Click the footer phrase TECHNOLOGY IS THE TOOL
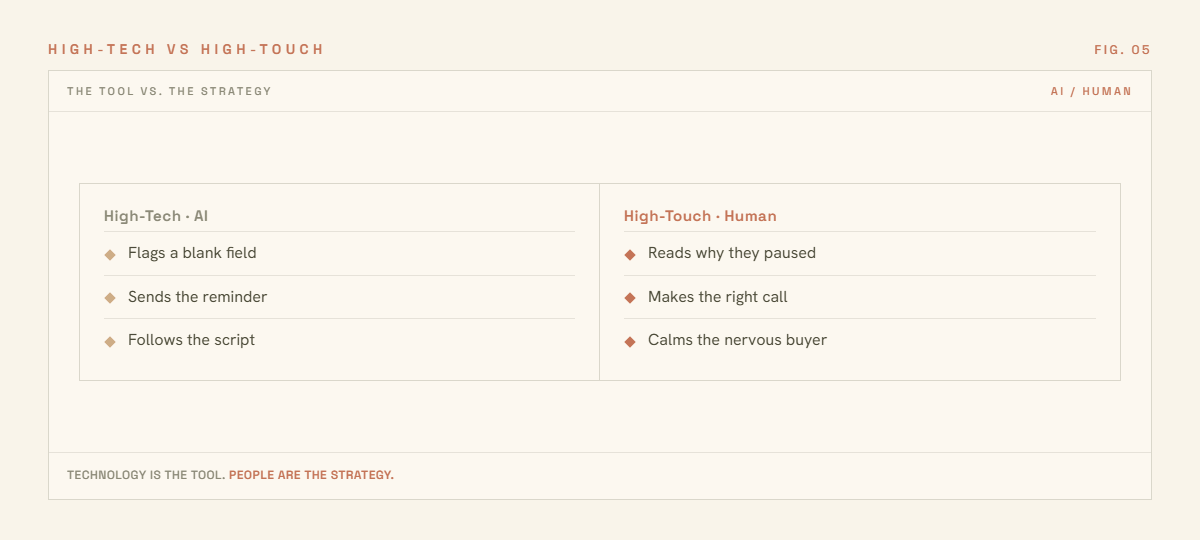1200x540 pixels. [146, 475]
